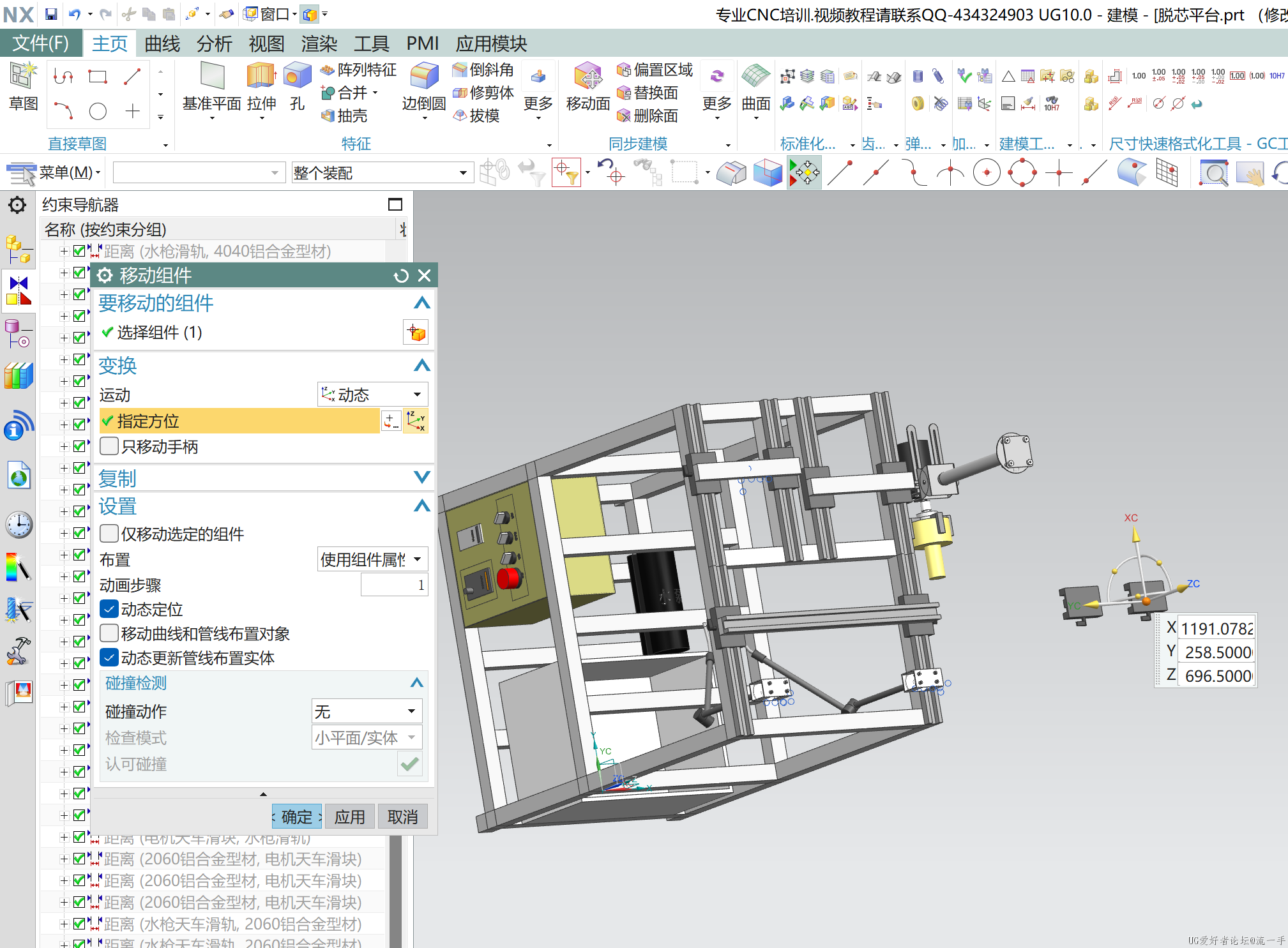The image size is (1288, 948).
Task: Click the specify orientation manipulator icon
Action: tap(416, 421)
